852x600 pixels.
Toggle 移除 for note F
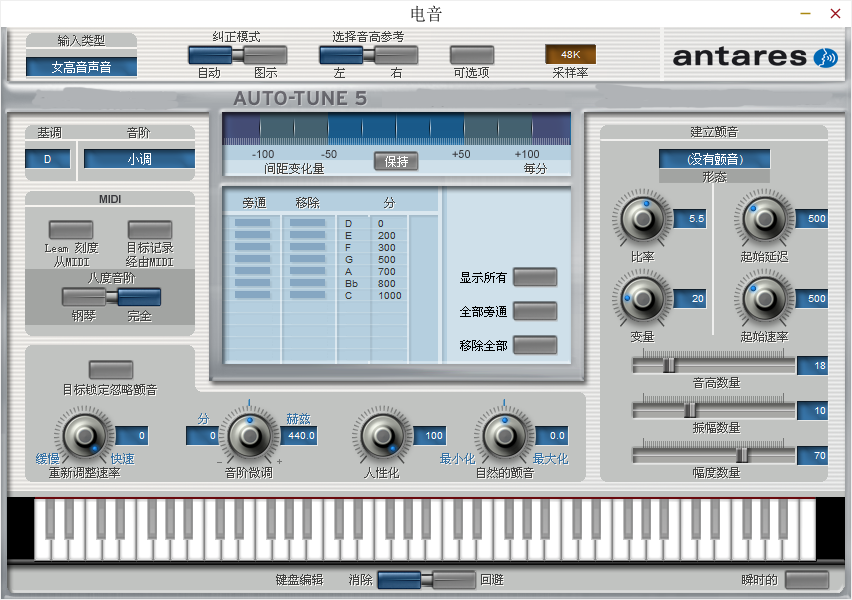click(x=308, y=247)
